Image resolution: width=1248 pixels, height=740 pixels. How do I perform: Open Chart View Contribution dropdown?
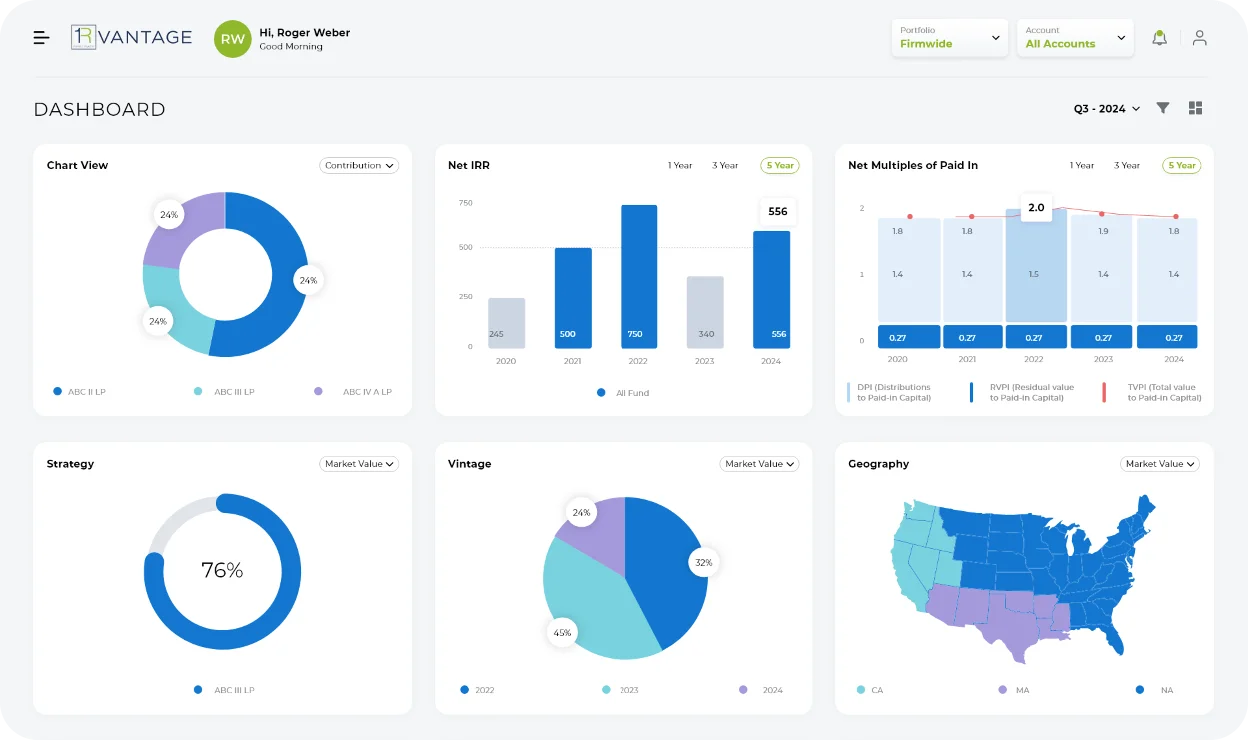359,166
